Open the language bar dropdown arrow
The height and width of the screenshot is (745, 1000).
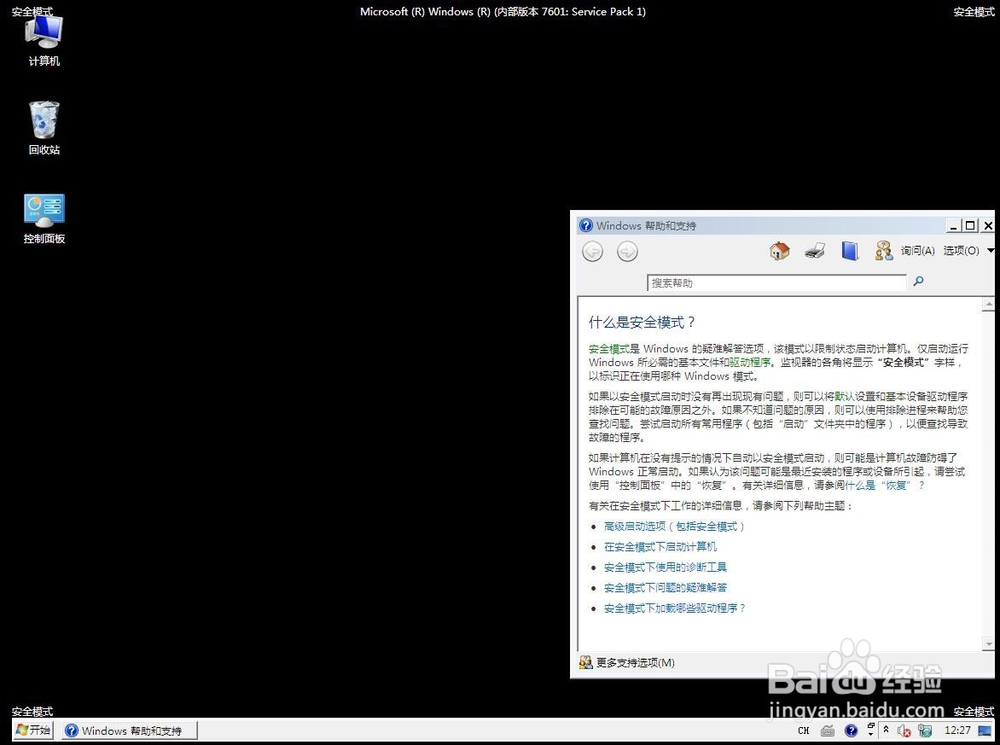870,734
